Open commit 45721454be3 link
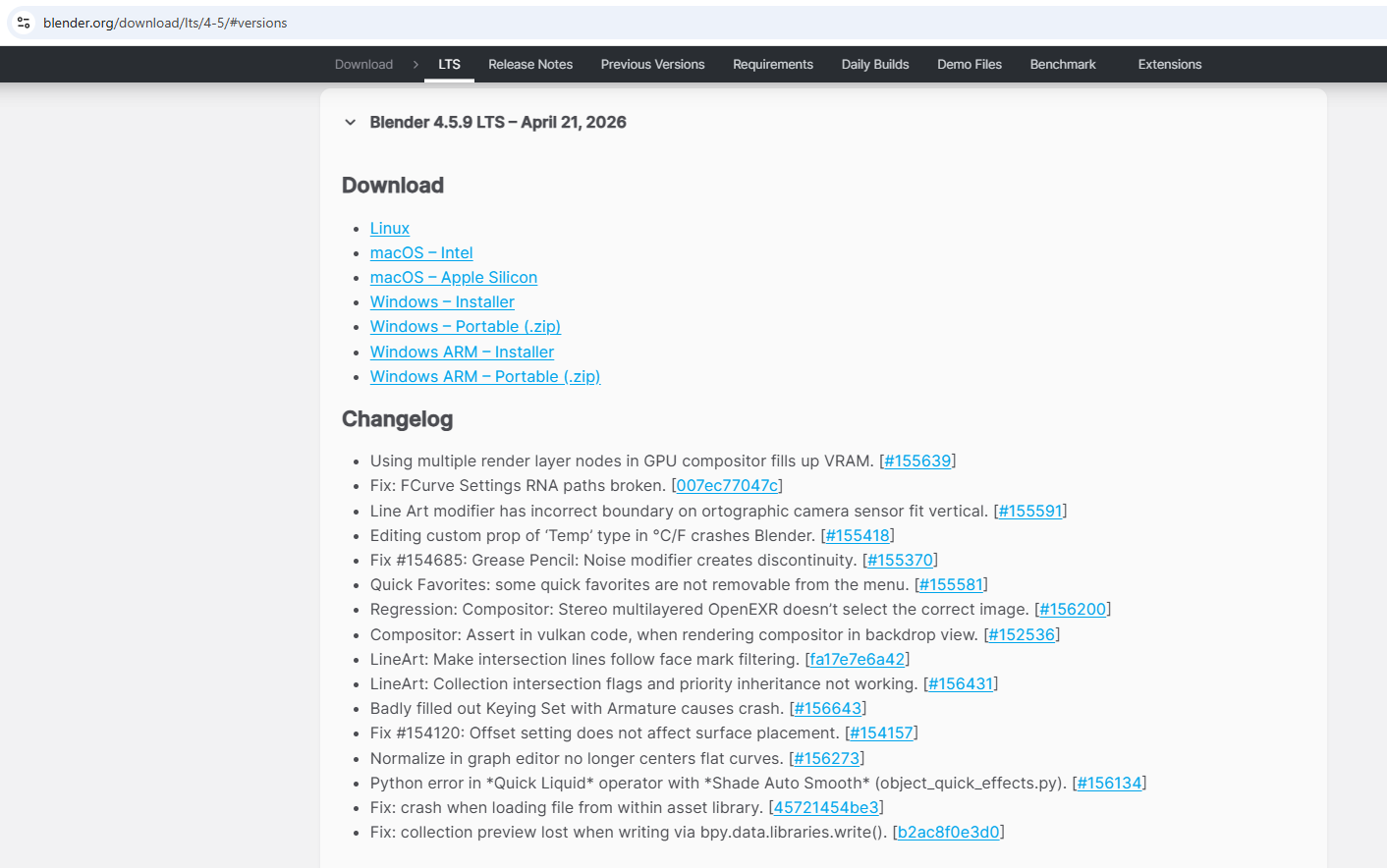Screen dimensions: 1387x868 point(826,808)
